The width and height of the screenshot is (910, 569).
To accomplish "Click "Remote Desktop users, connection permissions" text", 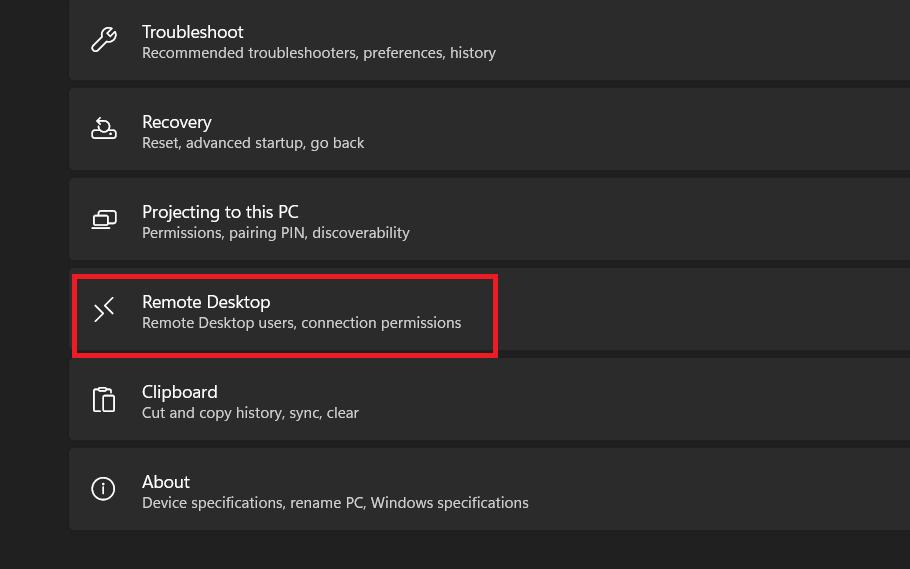I will click(x=301, y=323).
